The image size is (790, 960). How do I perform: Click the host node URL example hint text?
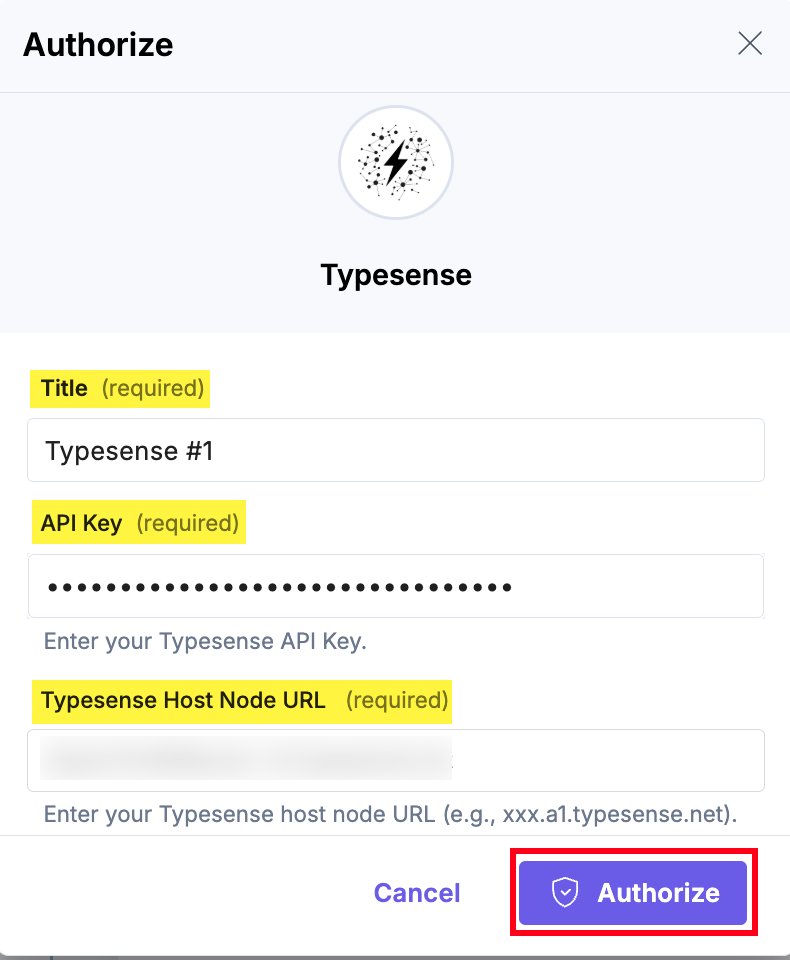[x=390, y=814]
